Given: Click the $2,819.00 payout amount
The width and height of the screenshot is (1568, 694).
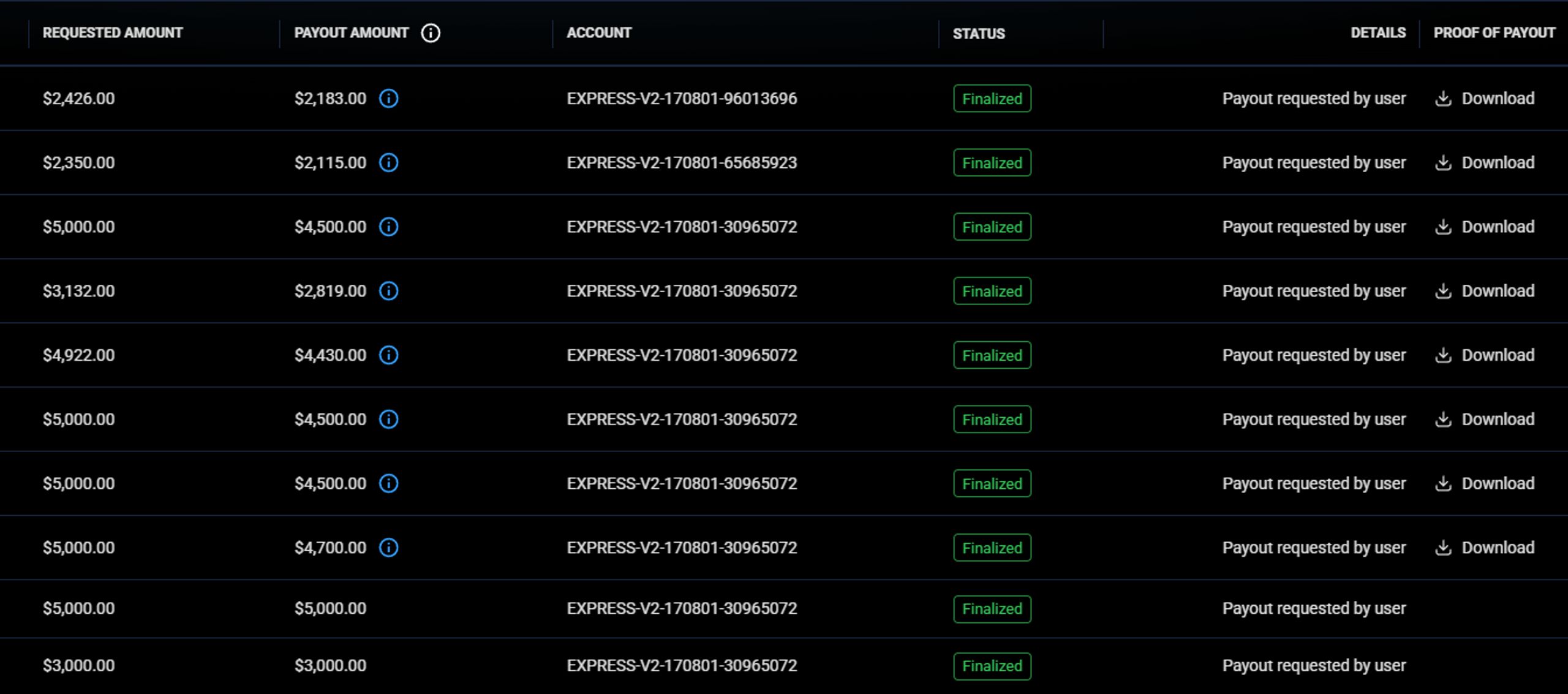Looking at the screenshot, I should [330, 291].
